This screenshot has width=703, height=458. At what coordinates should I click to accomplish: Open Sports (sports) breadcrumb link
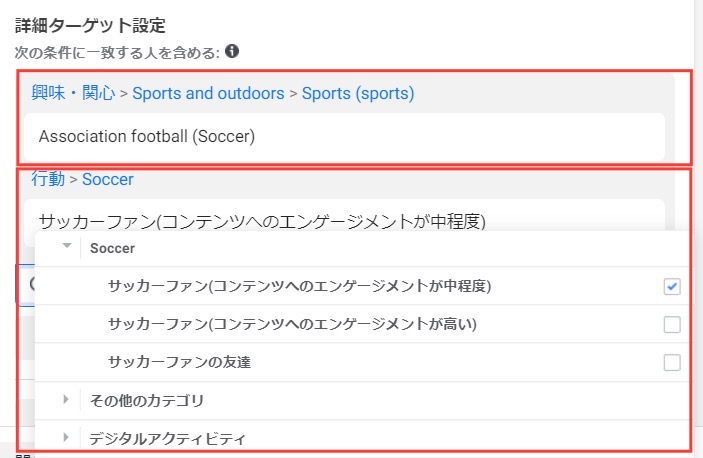click(358, 93)
